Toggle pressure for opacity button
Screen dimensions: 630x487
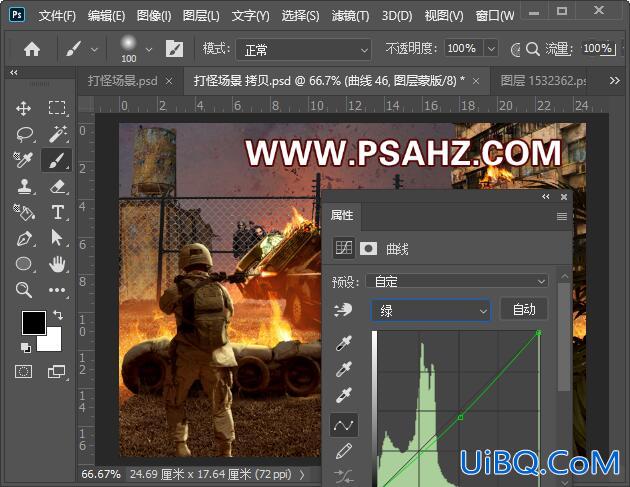click(515, 50)
